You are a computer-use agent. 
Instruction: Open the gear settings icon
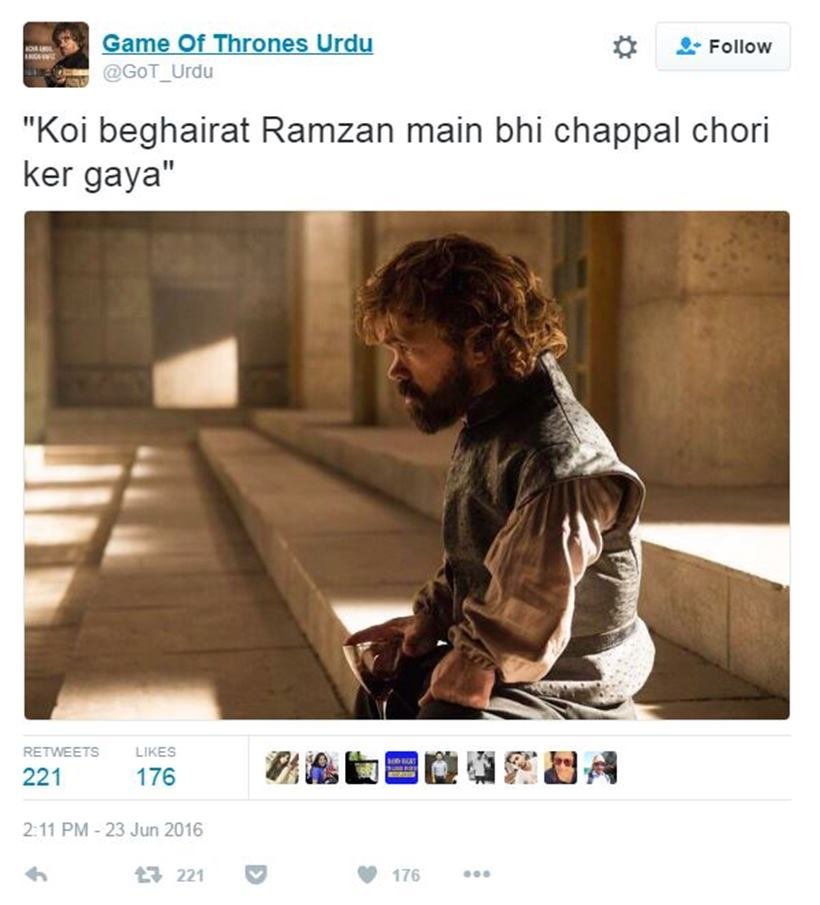pyautogui.click(x=625, y=47)
